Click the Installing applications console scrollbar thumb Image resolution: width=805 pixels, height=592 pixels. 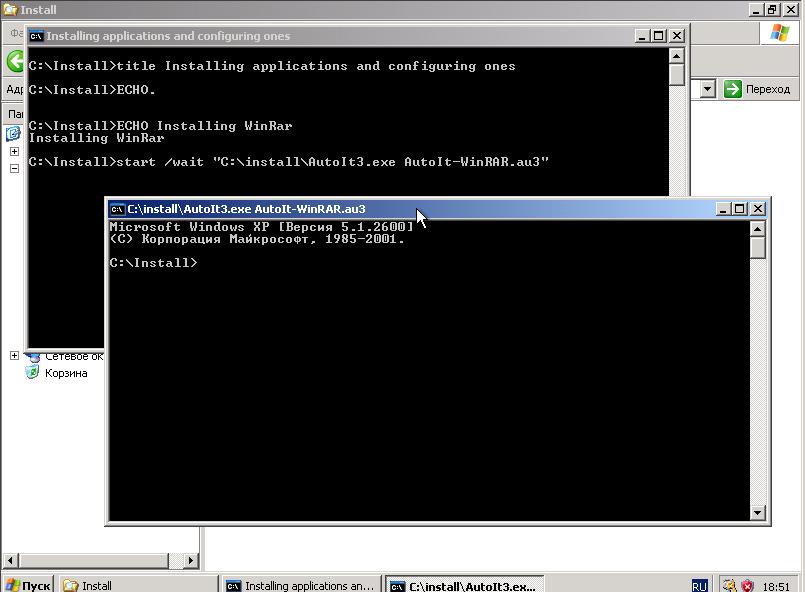(677, 74)
